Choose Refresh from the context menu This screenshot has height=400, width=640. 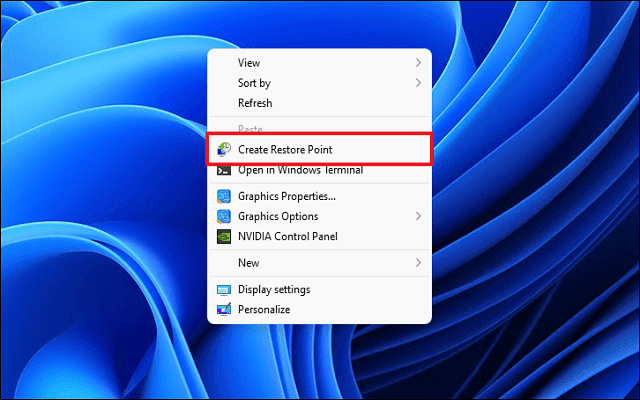tap(319, 103)
